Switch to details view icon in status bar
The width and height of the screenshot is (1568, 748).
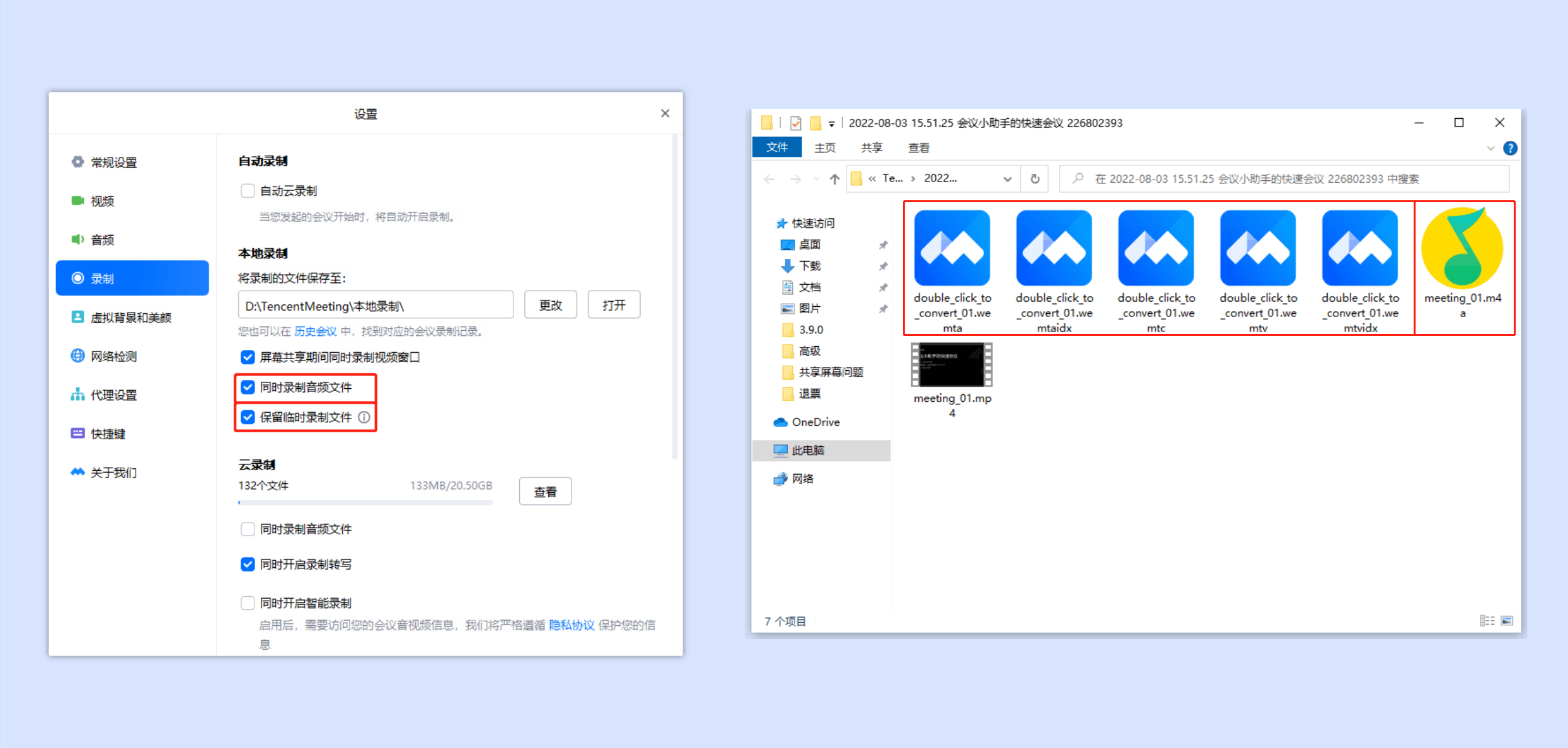tap(1487, 621)
